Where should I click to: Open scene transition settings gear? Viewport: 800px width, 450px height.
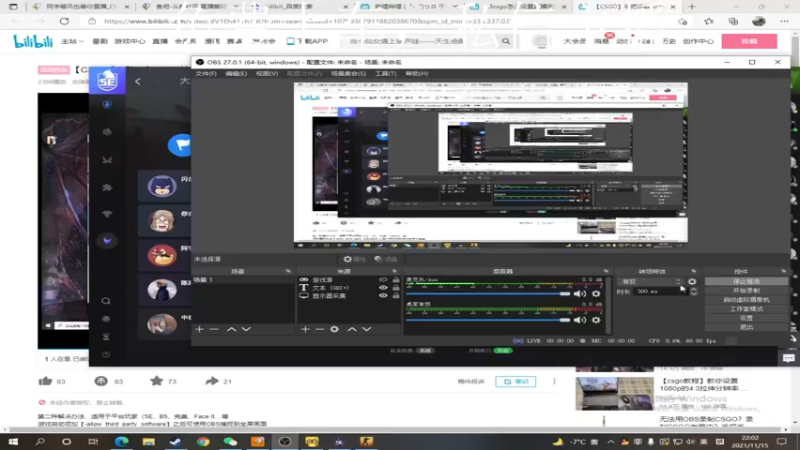coord(692,282)
